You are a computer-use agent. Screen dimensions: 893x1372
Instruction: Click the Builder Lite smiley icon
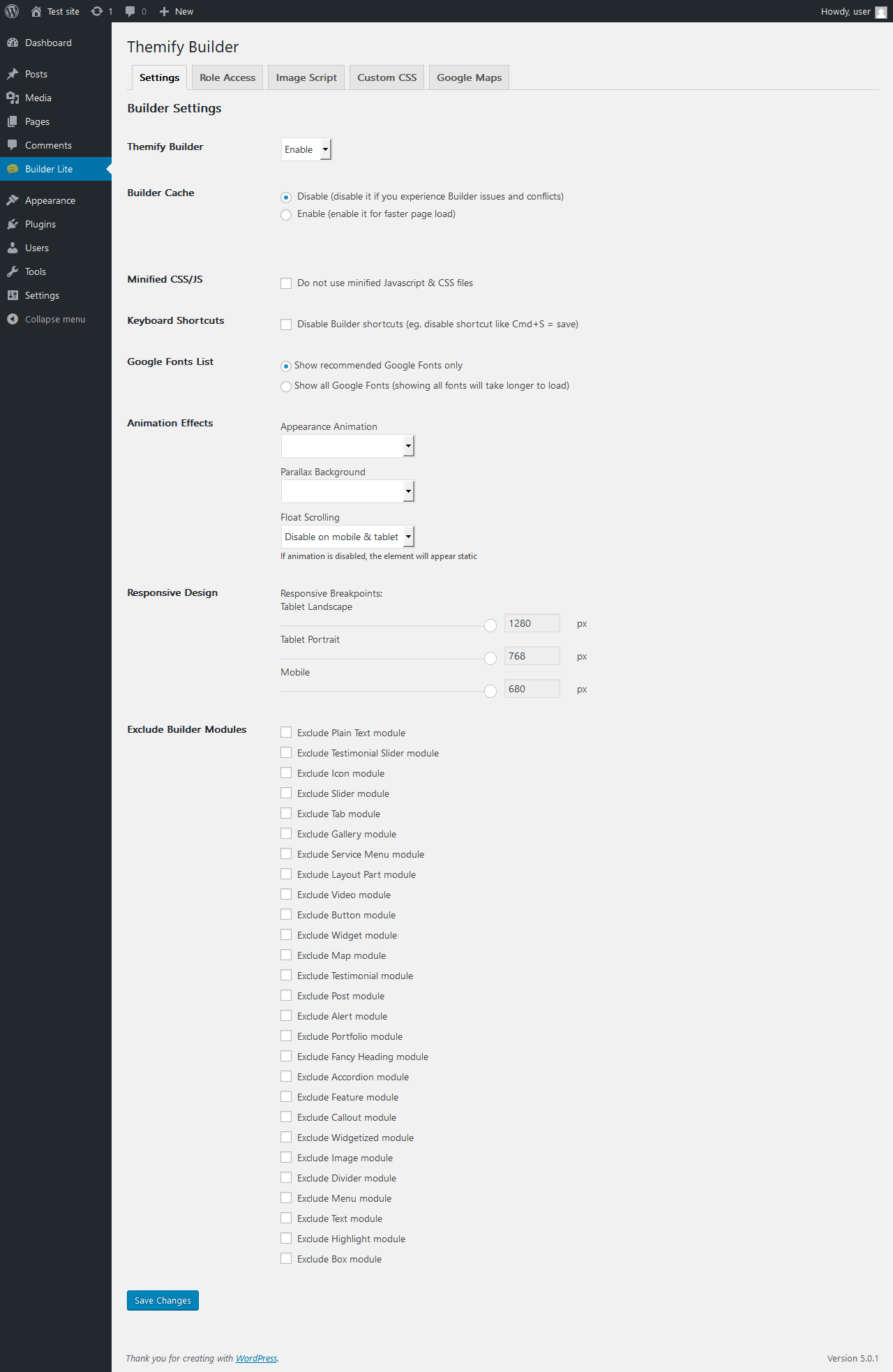[x=13, y=169]
